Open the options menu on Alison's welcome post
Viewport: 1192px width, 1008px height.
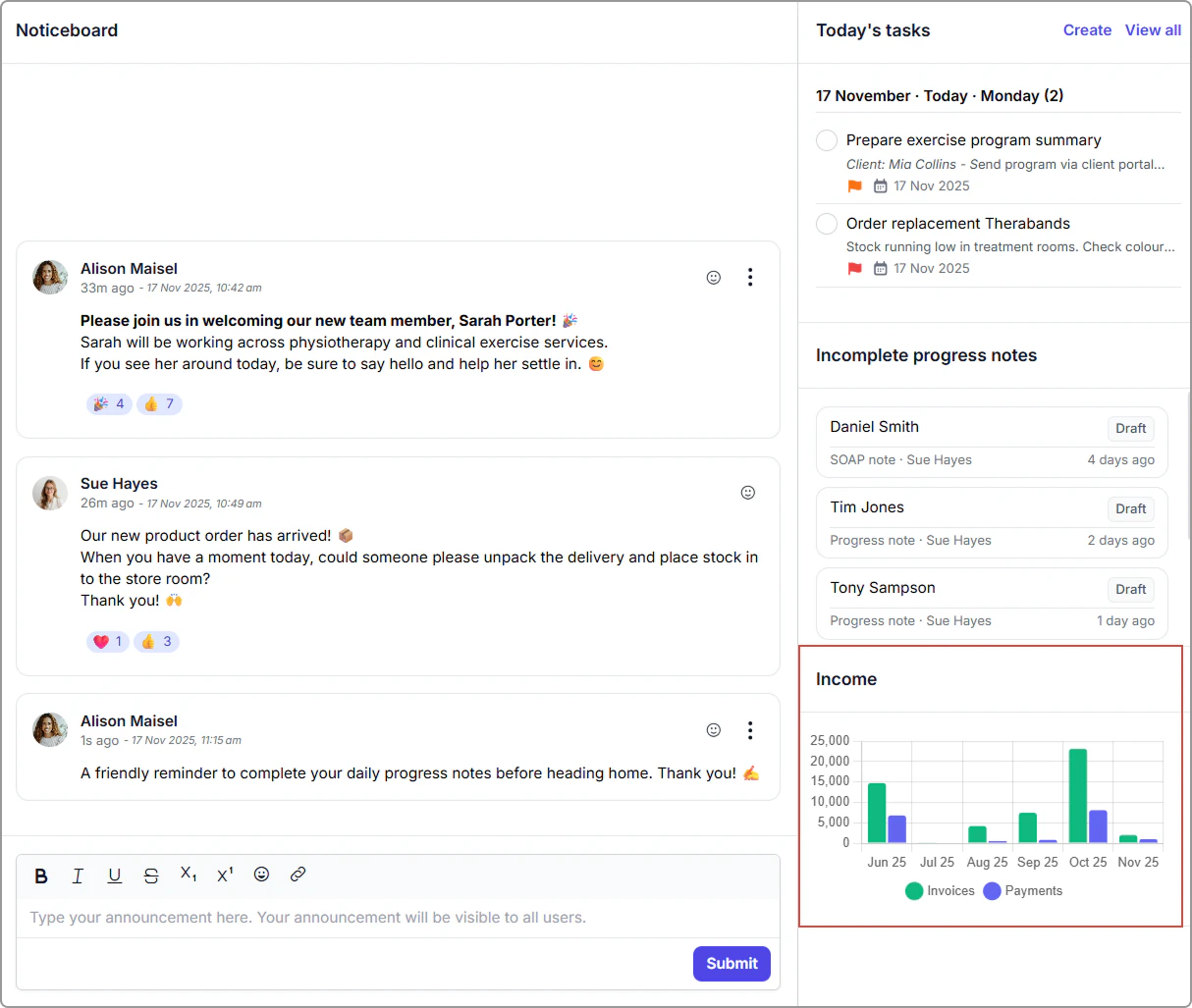[x=750, y=278]
